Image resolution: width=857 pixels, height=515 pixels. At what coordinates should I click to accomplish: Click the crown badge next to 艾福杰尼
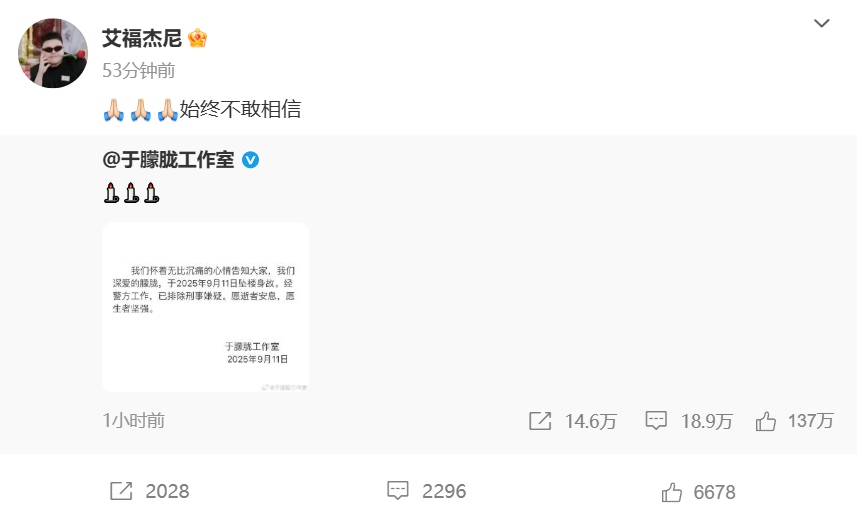tap(197, 38)
